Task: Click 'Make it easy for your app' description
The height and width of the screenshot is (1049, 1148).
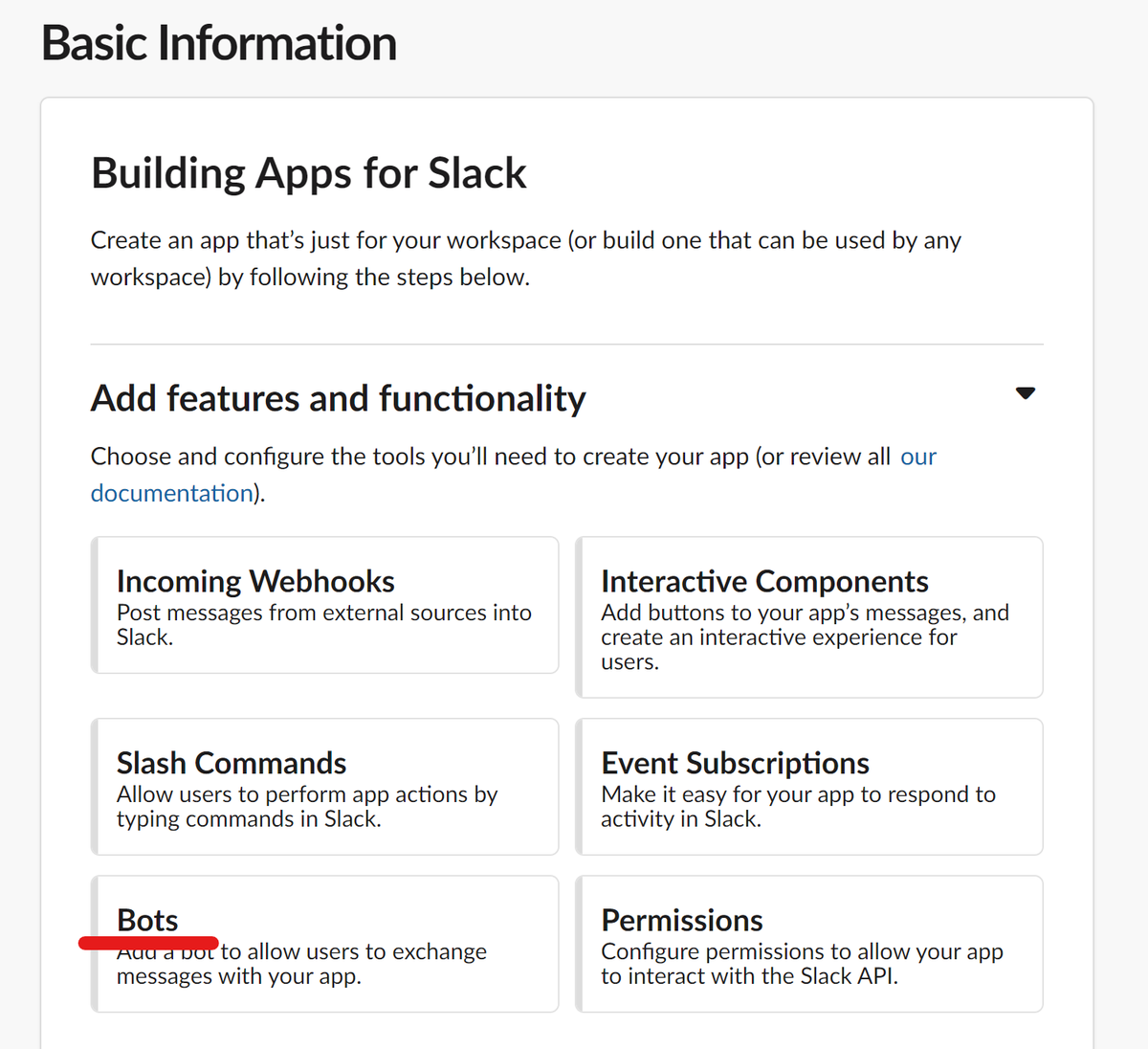Action: click(x=799, y=807)
